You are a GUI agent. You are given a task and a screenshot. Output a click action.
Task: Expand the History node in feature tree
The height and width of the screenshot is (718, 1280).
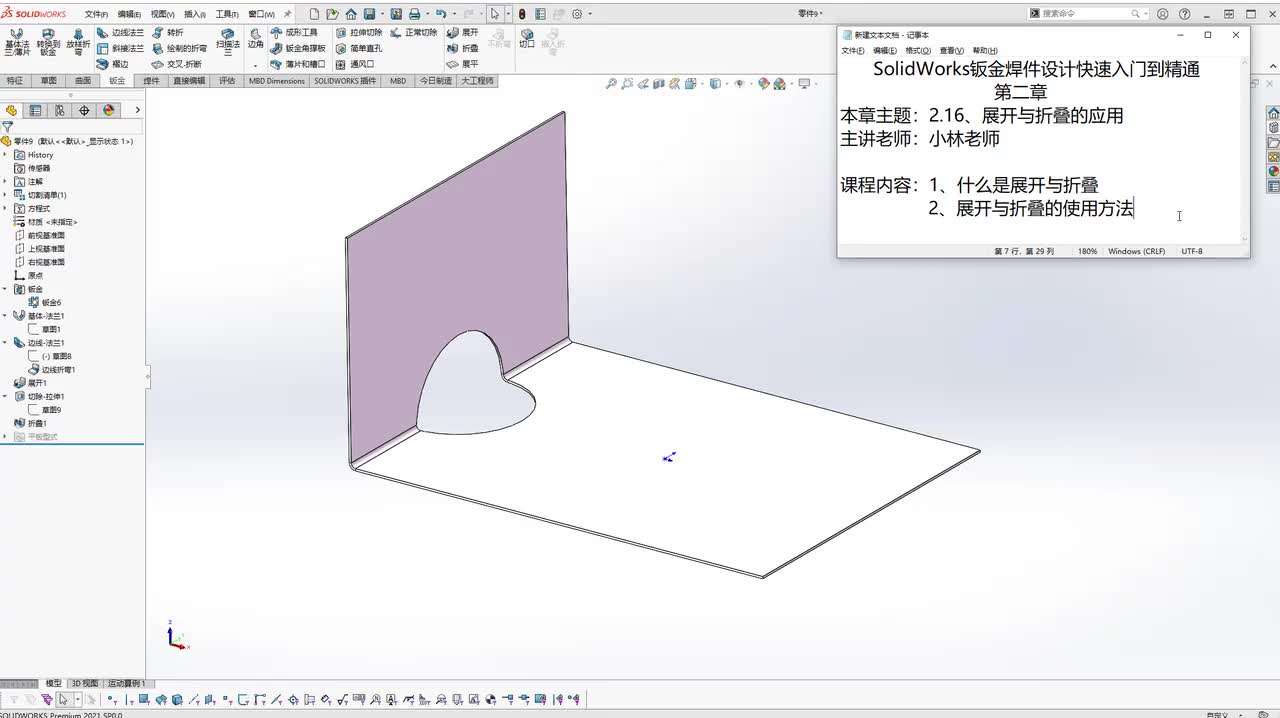click(x=6, y=155)
